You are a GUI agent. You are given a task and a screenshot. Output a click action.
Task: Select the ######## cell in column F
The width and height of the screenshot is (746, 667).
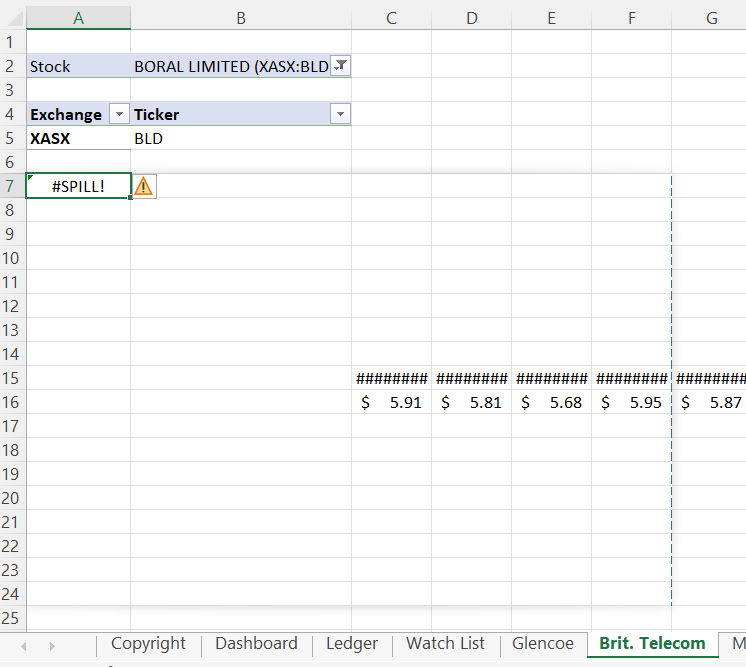pyautogui.click(x=631, y=378)
